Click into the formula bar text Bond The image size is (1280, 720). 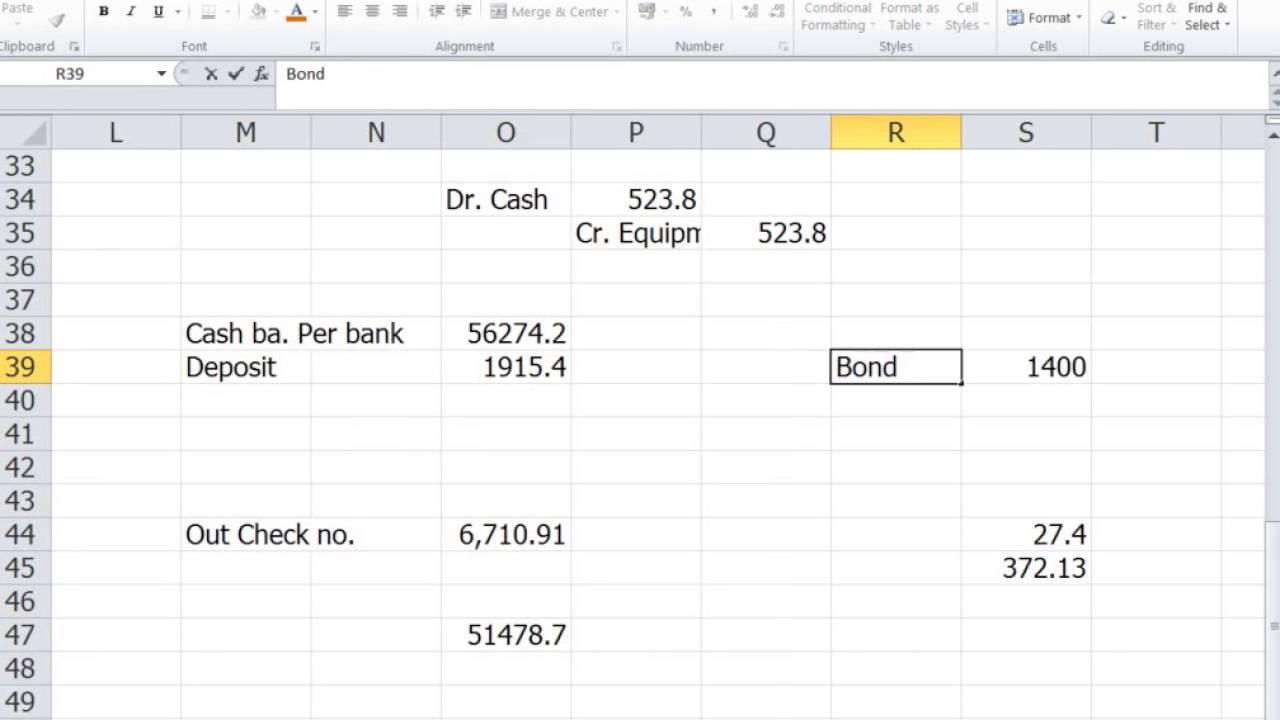tap(305, 74)
